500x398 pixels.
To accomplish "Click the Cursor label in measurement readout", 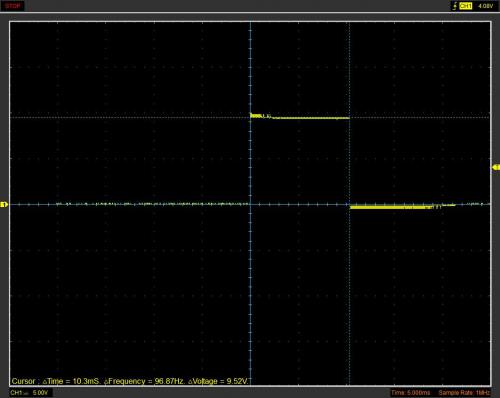I will point(23,381).
